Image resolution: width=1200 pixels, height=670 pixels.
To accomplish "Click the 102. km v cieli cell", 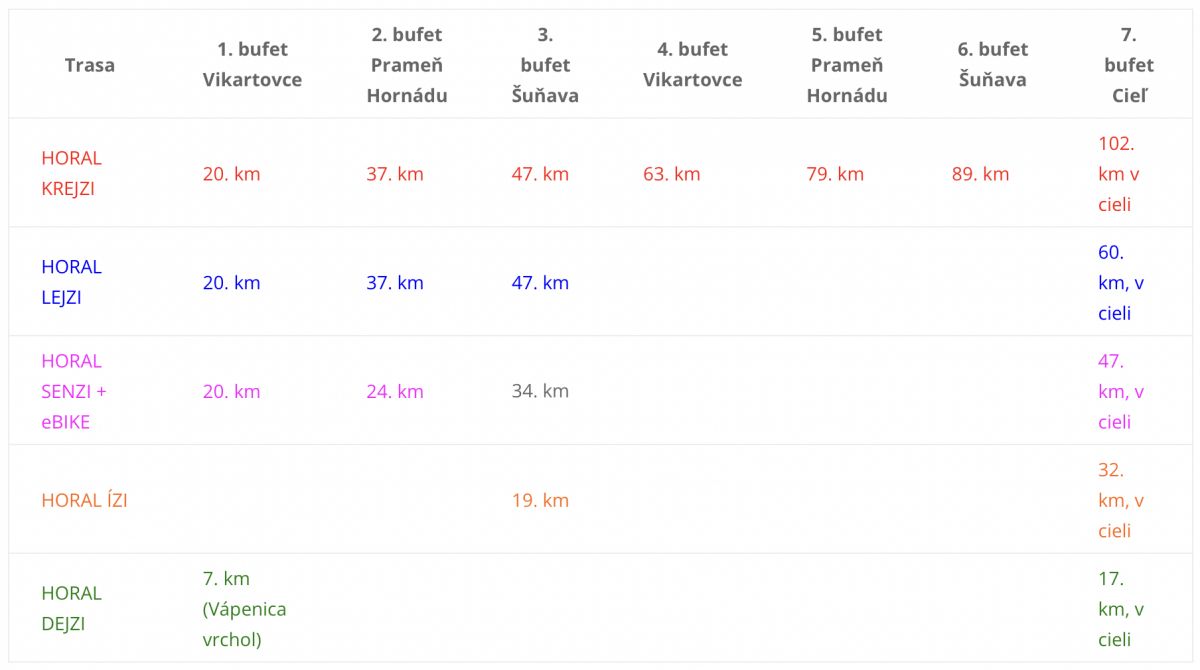I will pyautogui.click(x=1119, y=174).
